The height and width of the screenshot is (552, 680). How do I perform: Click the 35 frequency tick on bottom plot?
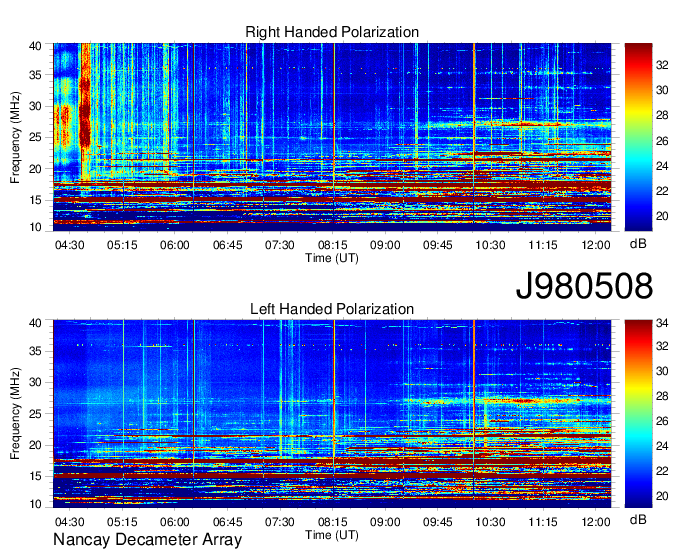coord(35,351)
